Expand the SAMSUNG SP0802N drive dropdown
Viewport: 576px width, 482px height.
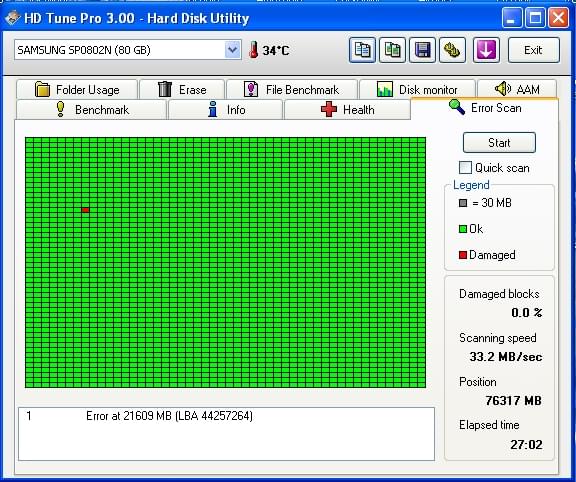pyautogui.click(x=232, y=50)
